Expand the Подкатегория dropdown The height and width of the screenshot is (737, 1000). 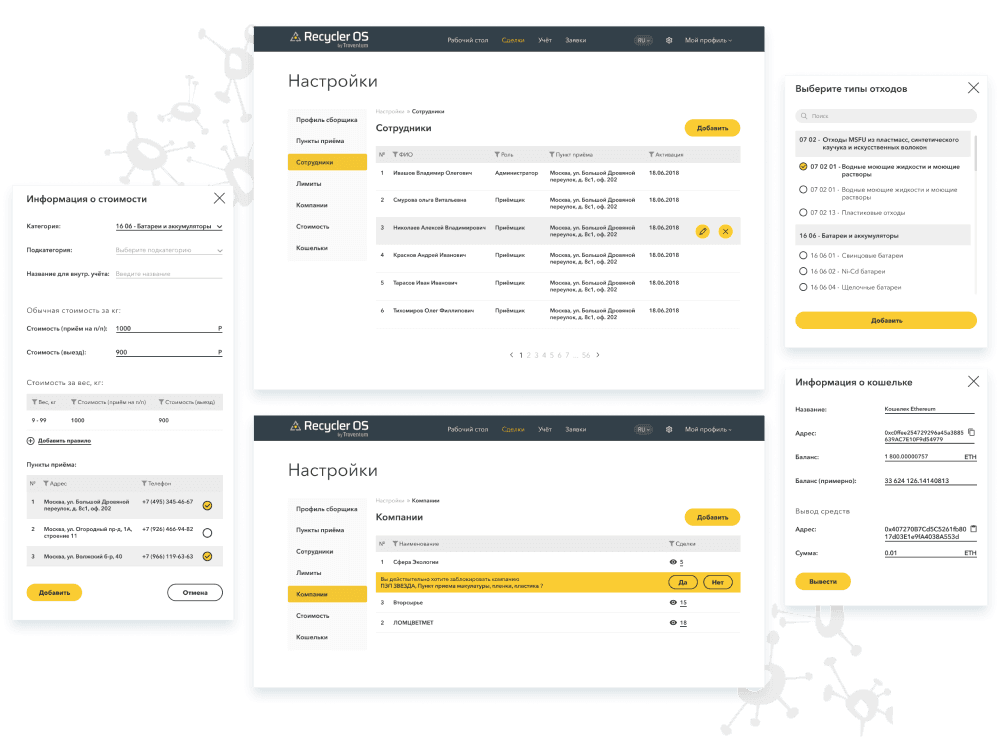click(168, 250)
